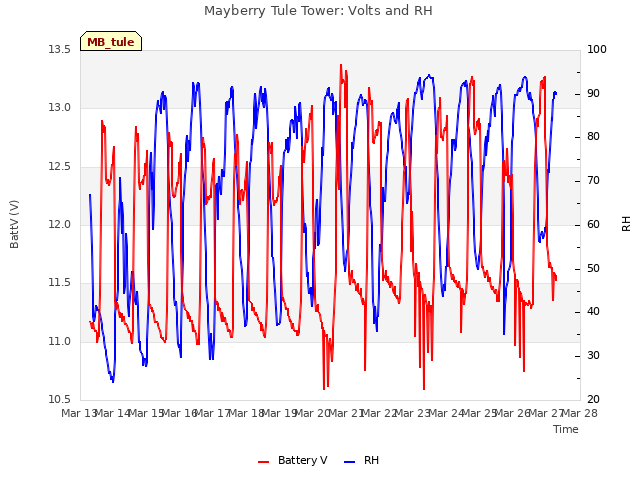This screenshot has width=640, height=480.
Task: Click the 11.0 left axis tick
Action: click(x=60, y=341)
